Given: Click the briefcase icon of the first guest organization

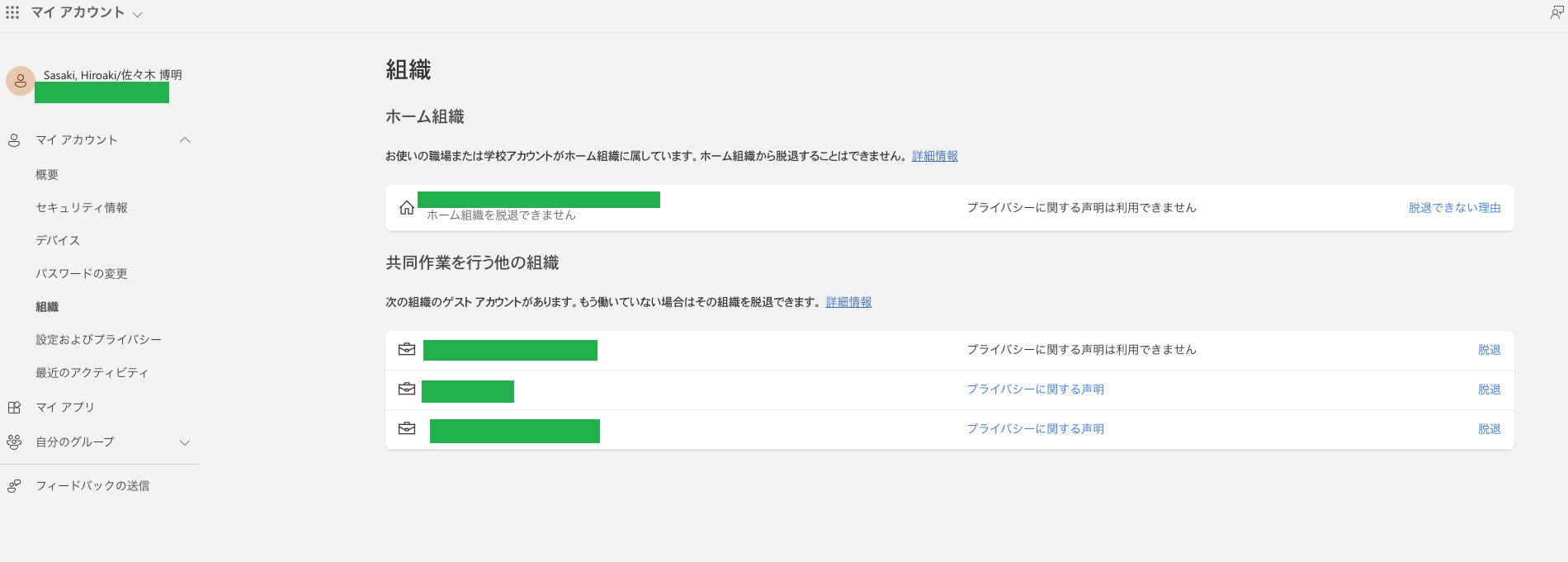Looking at the screenshot, I should point(406,349).
